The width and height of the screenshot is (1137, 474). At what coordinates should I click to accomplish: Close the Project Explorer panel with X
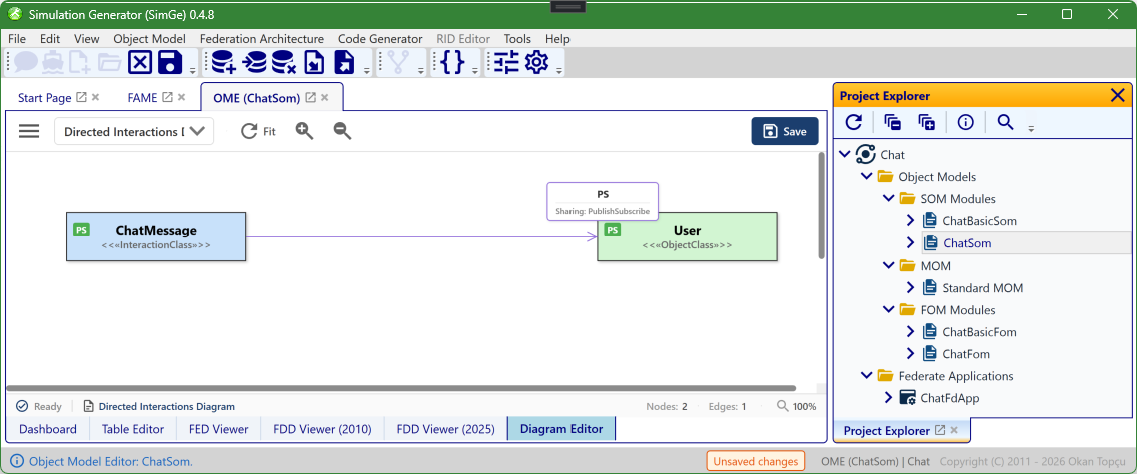coord(1117,95)
